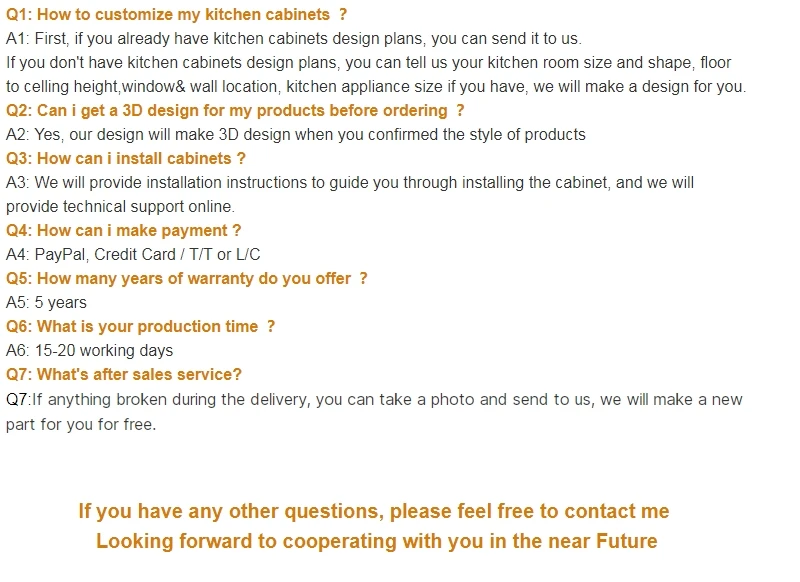The height and width of the screenshot is (582, 800).
Task: Click the question about customizing kitchen cabinets
Action: [x=176, y=15]
